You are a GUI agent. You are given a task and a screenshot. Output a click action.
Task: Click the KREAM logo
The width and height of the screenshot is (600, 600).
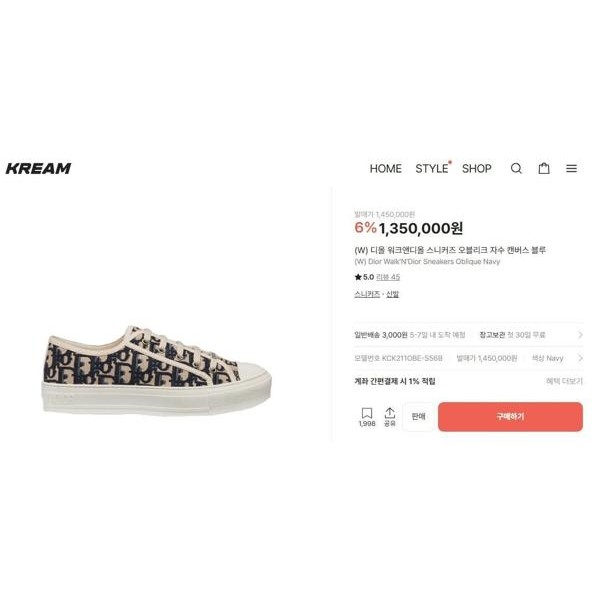(x=38, y=168)
